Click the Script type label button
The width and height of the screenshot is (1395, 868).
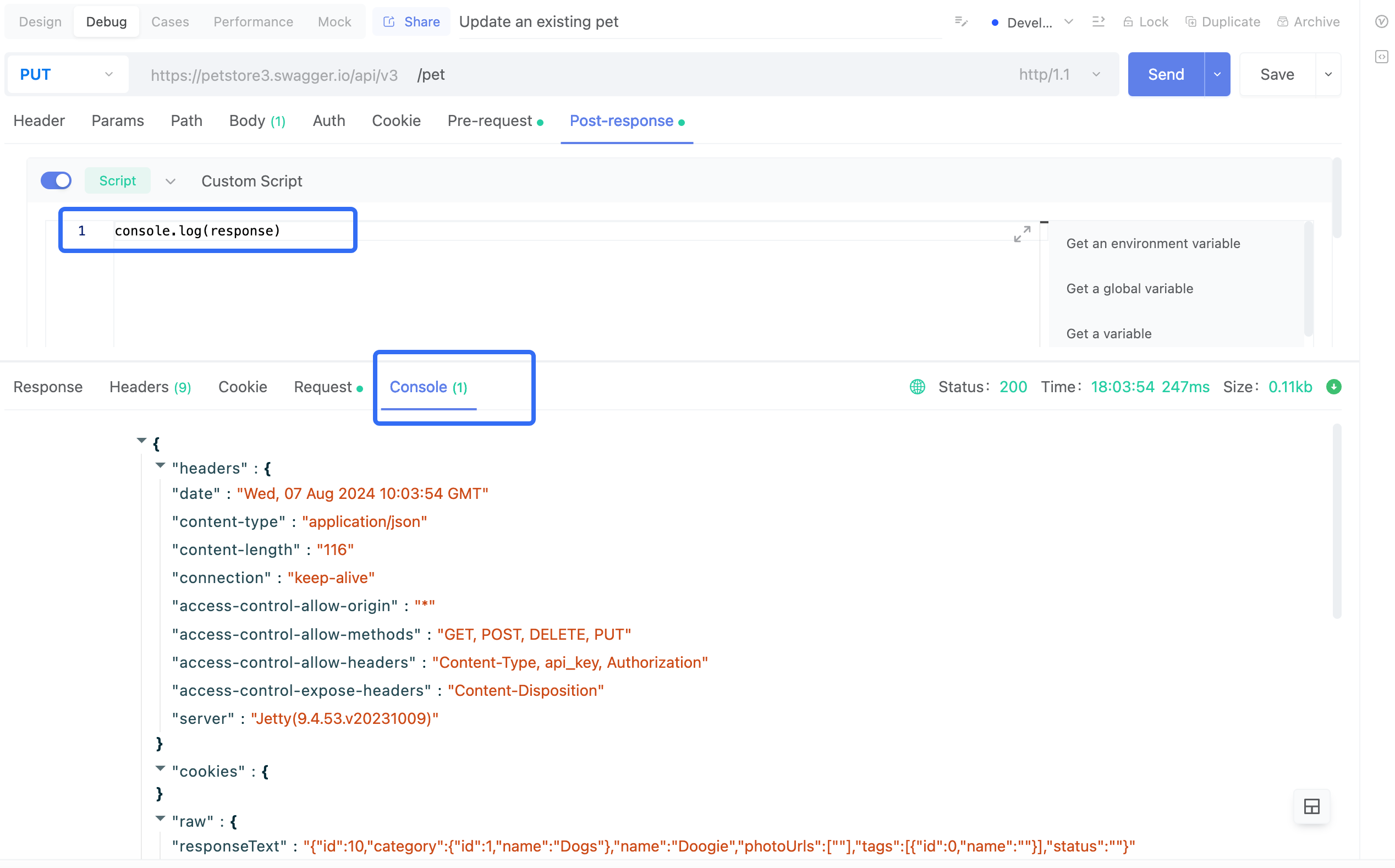click(118, 181)
